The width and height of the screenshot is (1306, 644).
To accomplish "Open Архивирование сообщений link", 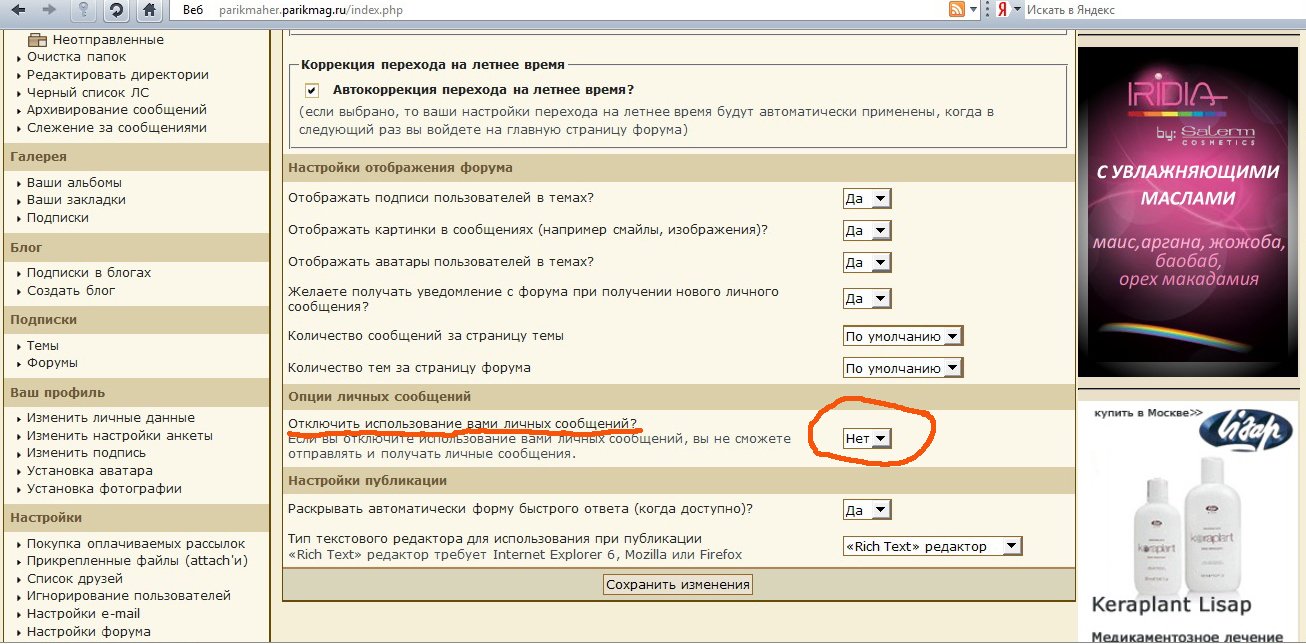I will pyautogui.click(x=117, y=110).
